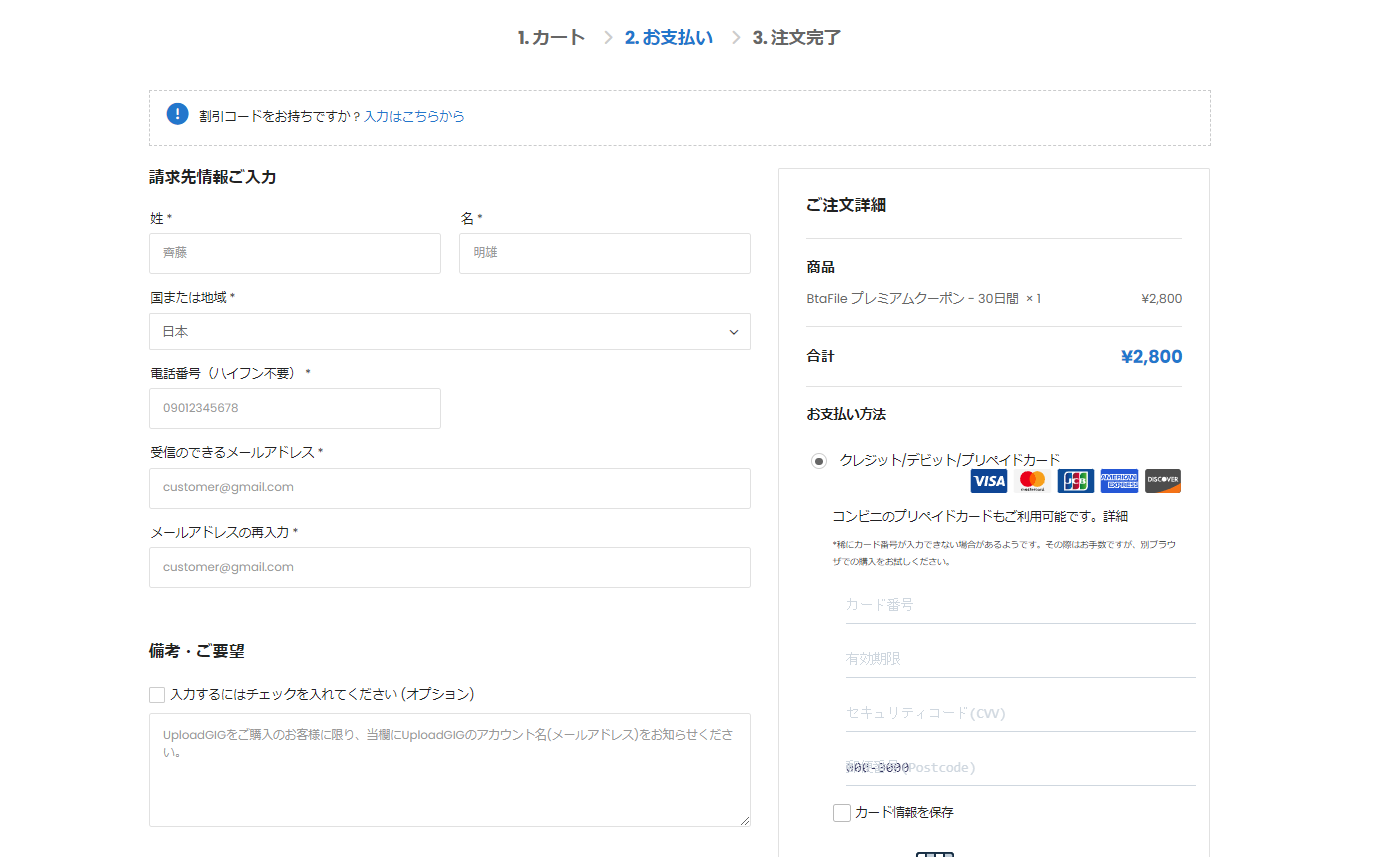Select the クレジットカード payment radio button

[819, 461]
